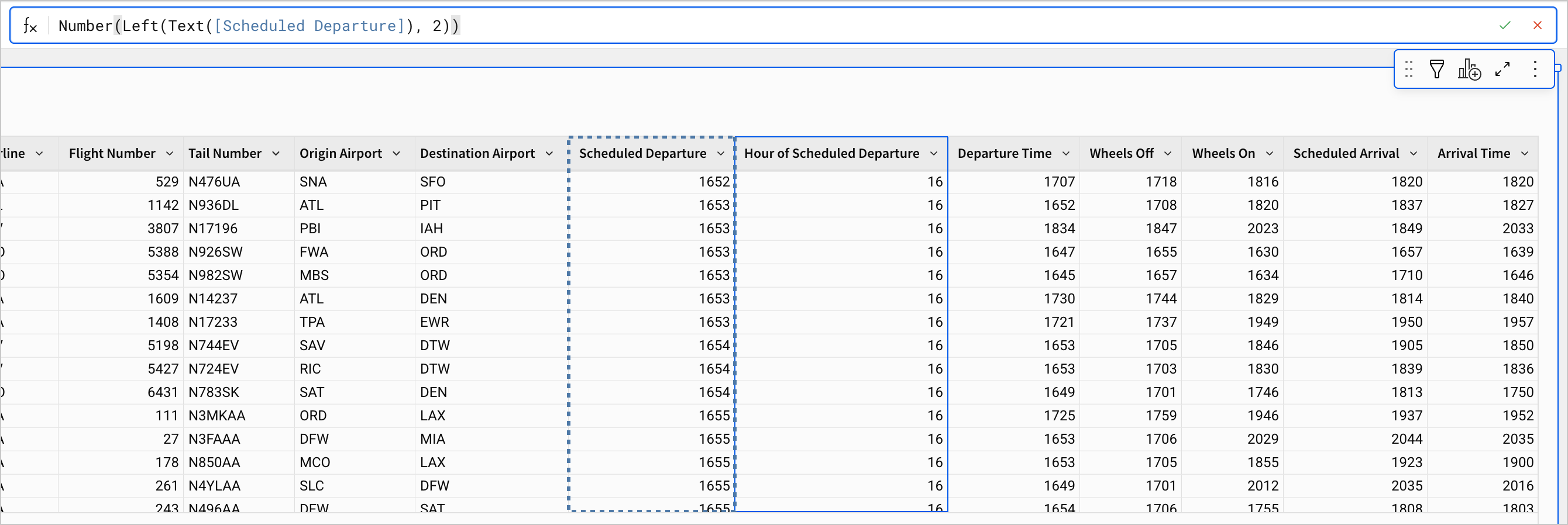Grab the drag handle dots icon
This screenshot has width=1568, height=525.
point(1408,70)
